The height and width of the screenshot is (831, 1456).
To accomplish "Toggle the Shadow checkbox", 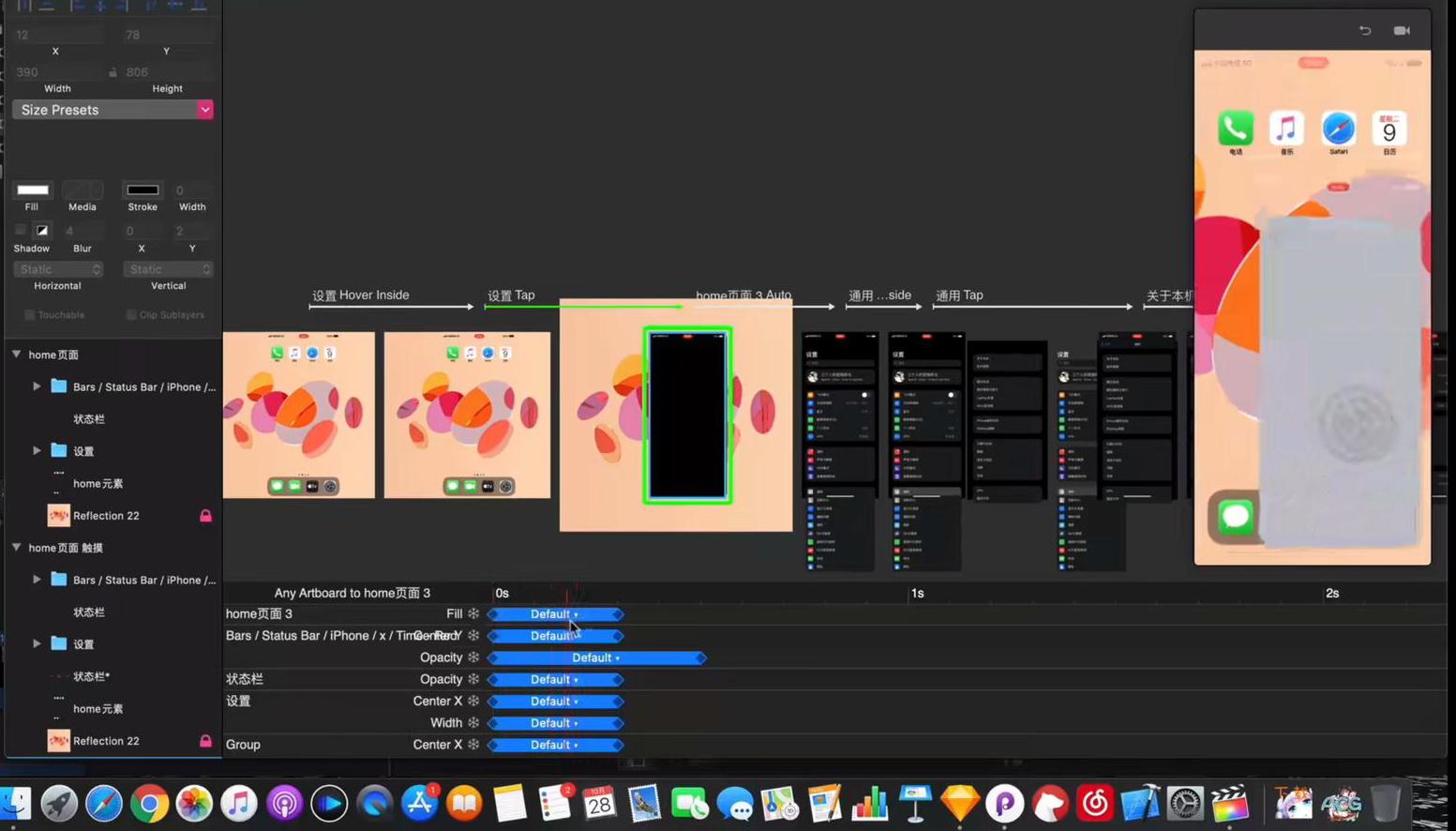I will tap(21, 230).
